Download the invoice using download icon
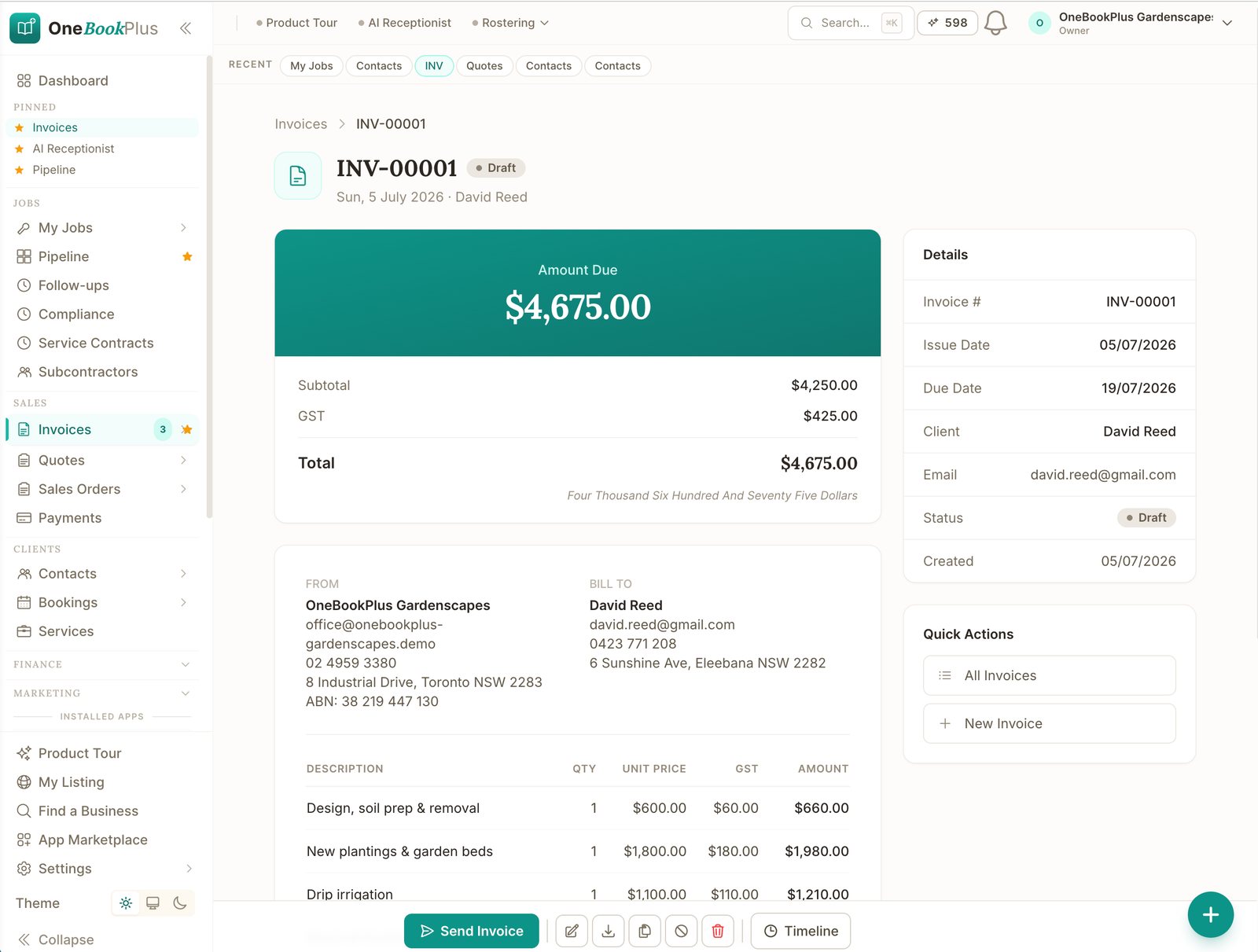This screenshot has height=952, width=1258. pos(608,931)
